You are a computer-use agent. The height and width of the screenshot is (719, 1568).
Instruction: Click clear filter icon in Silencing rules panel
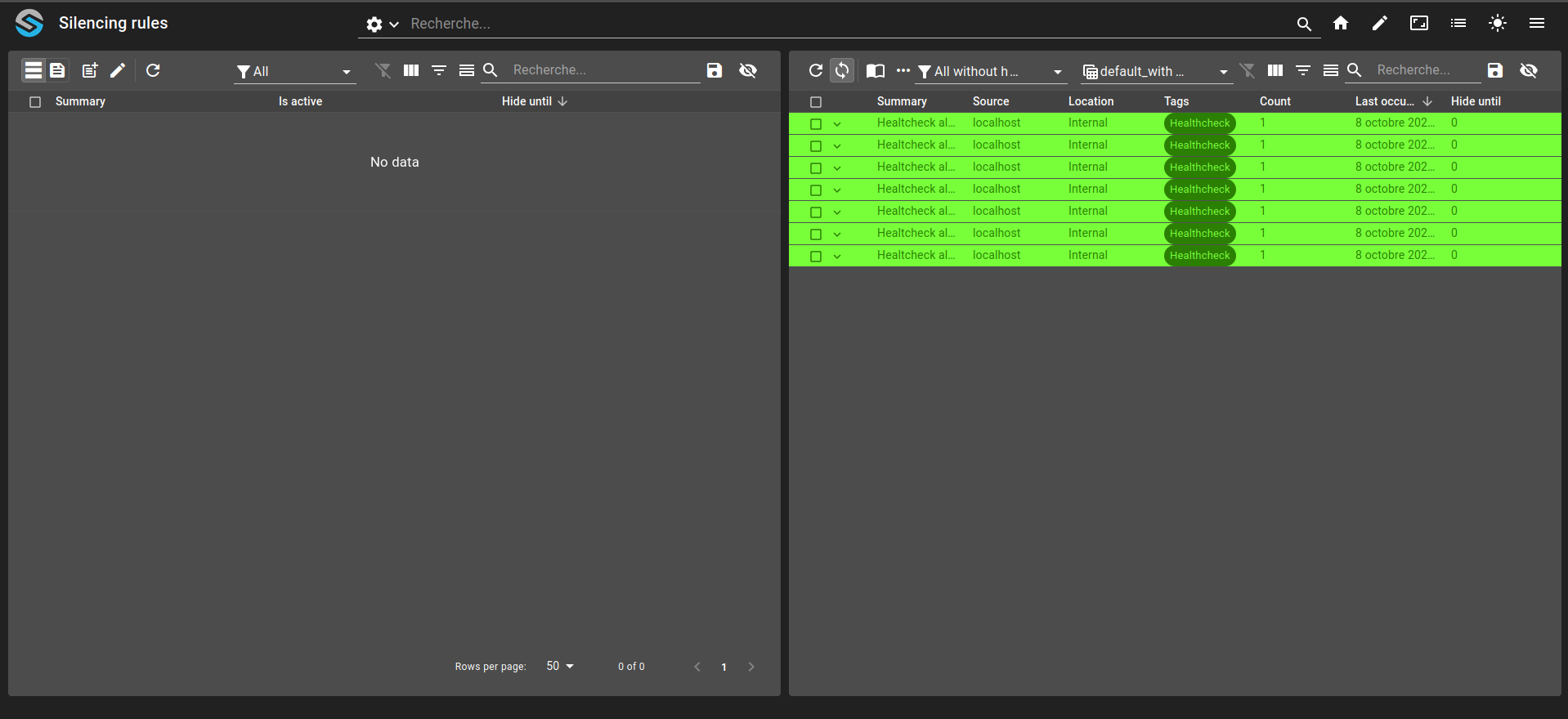pos(383,70)
